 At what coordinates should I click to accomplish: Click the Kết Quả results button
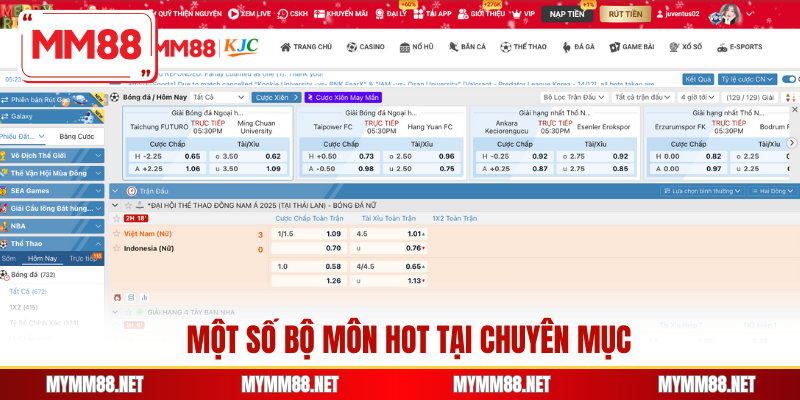click(698, 79)
